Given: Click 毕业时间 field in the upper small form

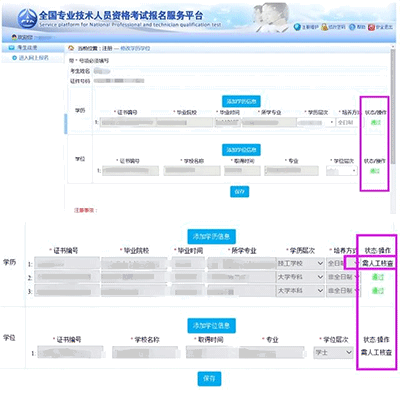Looking at the screenshot, I should click(x=228, y=122).
